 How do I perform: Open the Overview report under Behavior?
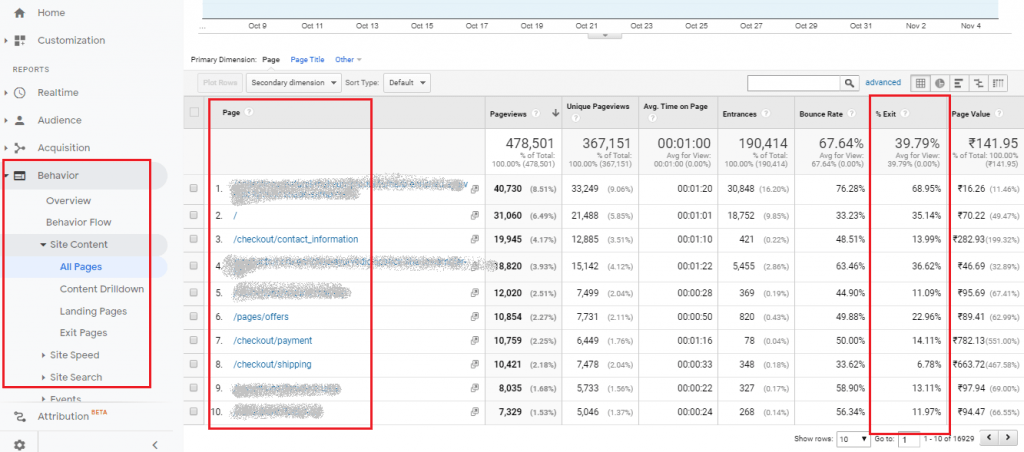69,201
